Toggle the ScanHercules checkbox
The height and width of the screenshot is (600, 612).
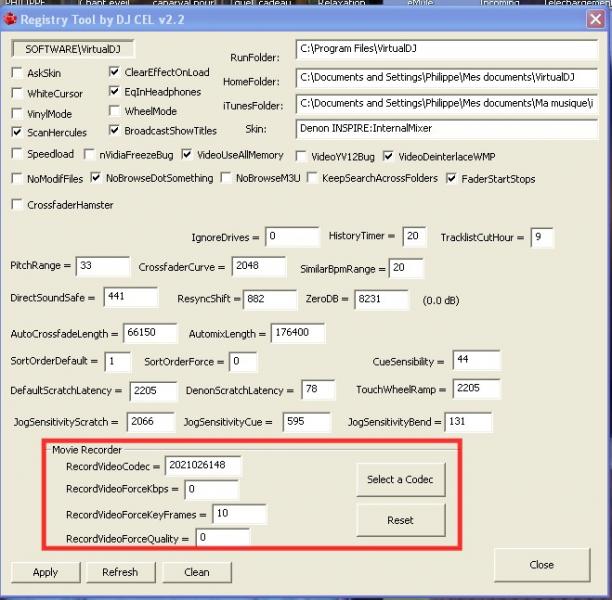(x=17, y=132)
